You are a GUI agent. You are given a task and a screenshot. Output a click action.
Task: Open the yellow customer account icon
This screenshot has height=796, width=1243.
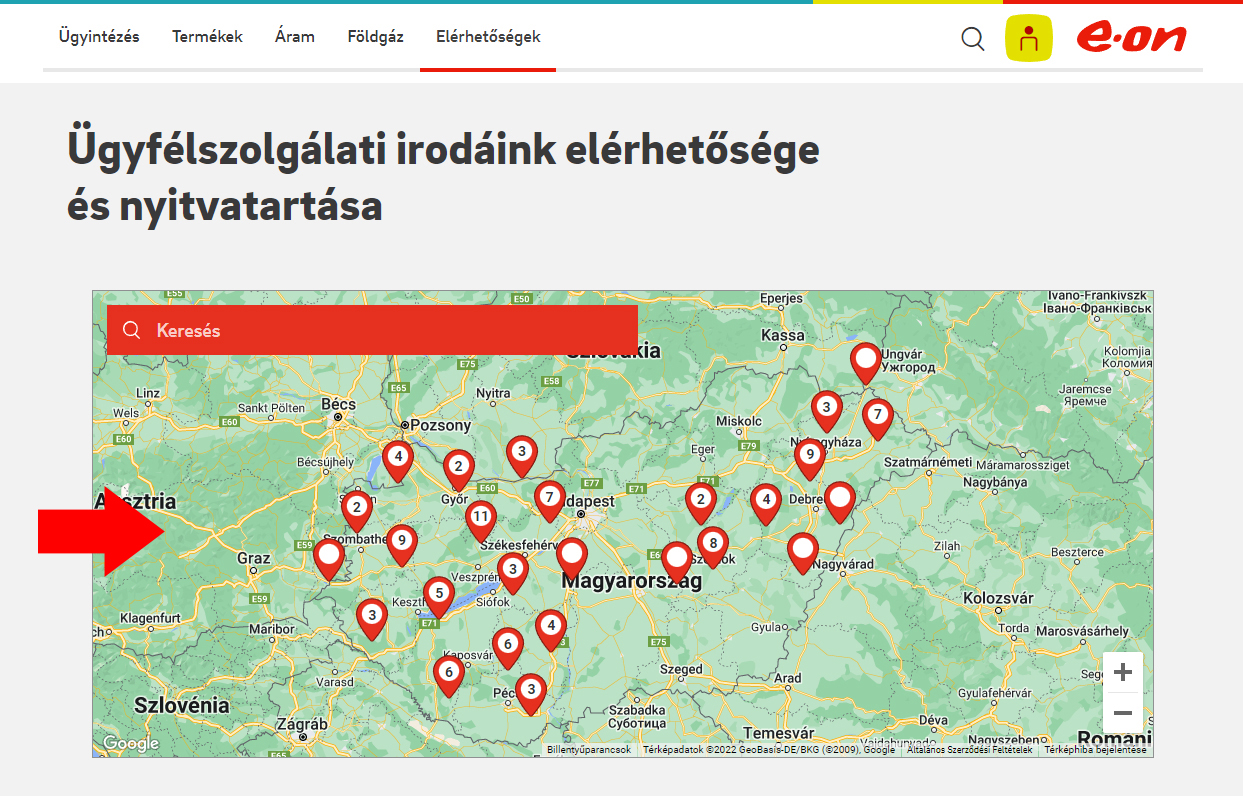(x=1029, y=39)
